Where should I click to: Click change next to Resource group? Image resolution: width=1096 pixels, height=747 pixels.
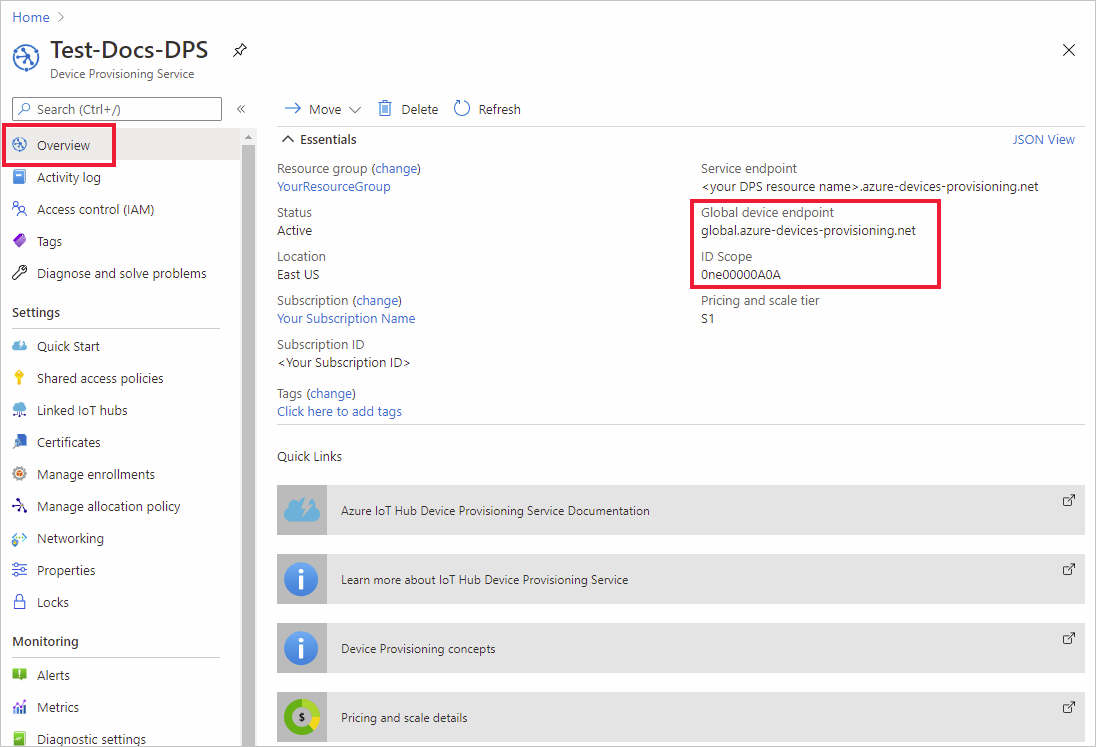click(x=396, y=168)
